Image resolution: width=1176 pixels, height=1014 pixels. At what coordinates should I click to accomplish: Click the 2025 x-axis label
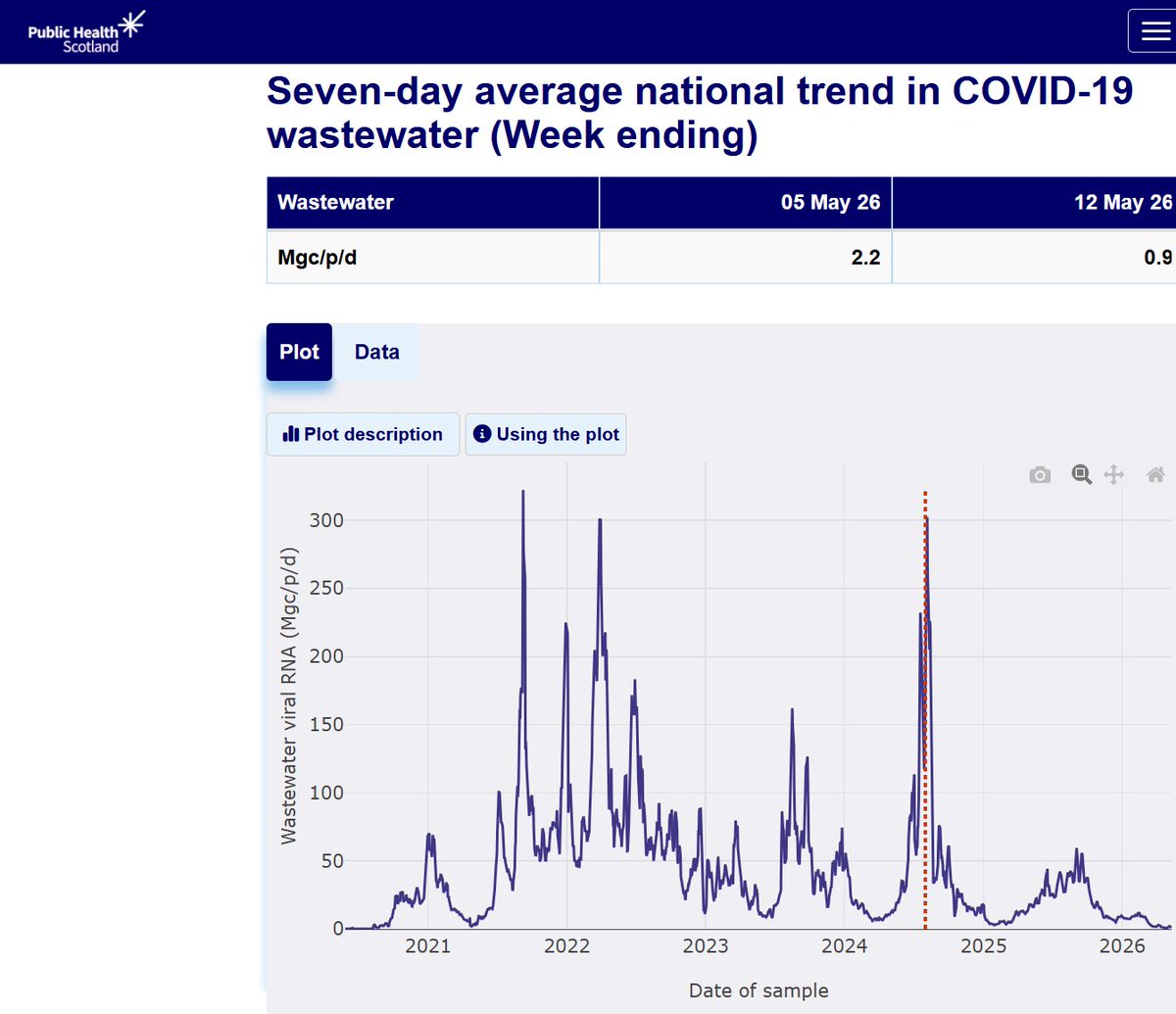tap(984, 946)
